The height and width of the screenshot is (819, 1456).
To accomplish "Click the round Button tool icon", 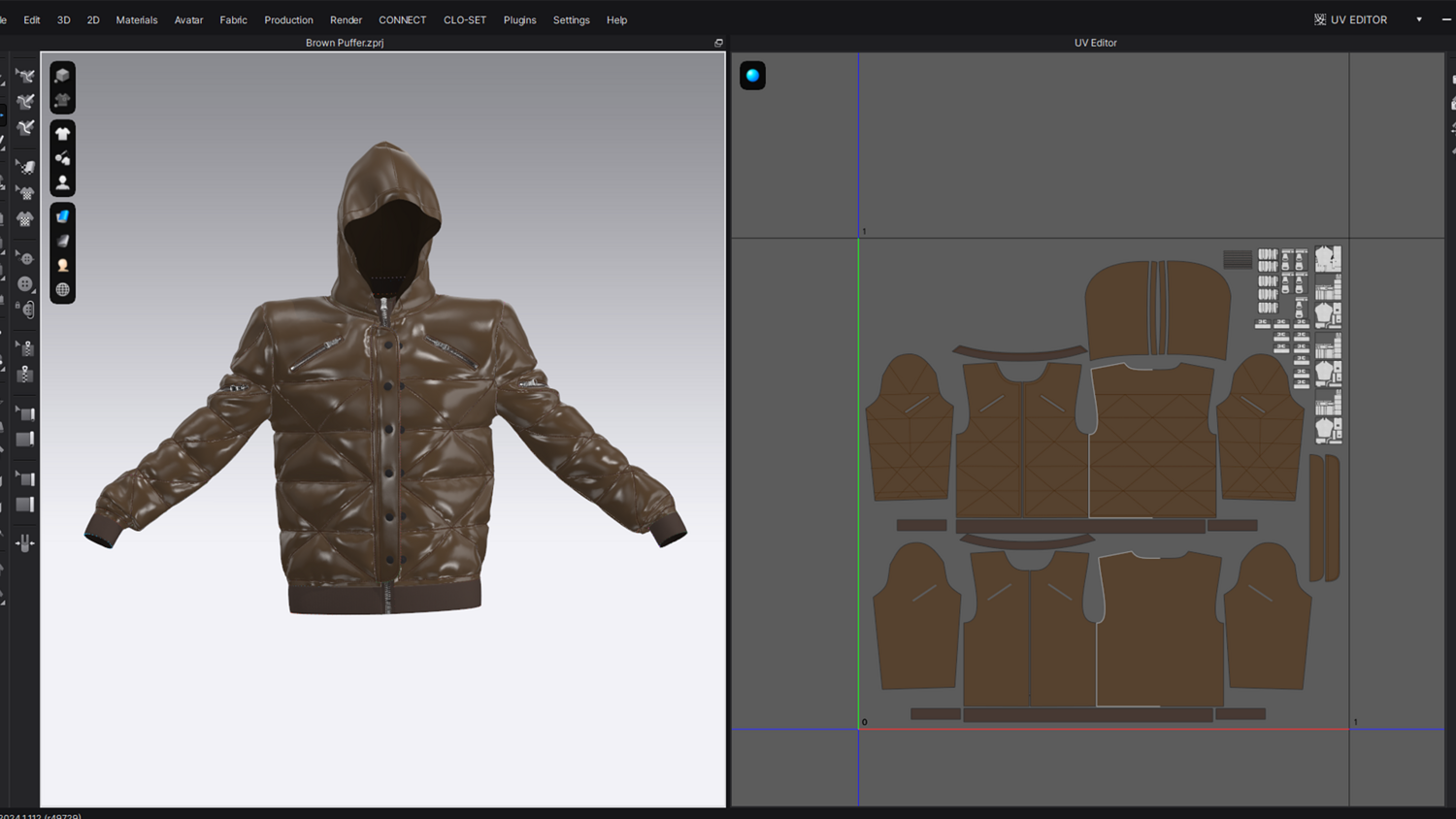I will [25, 284].
